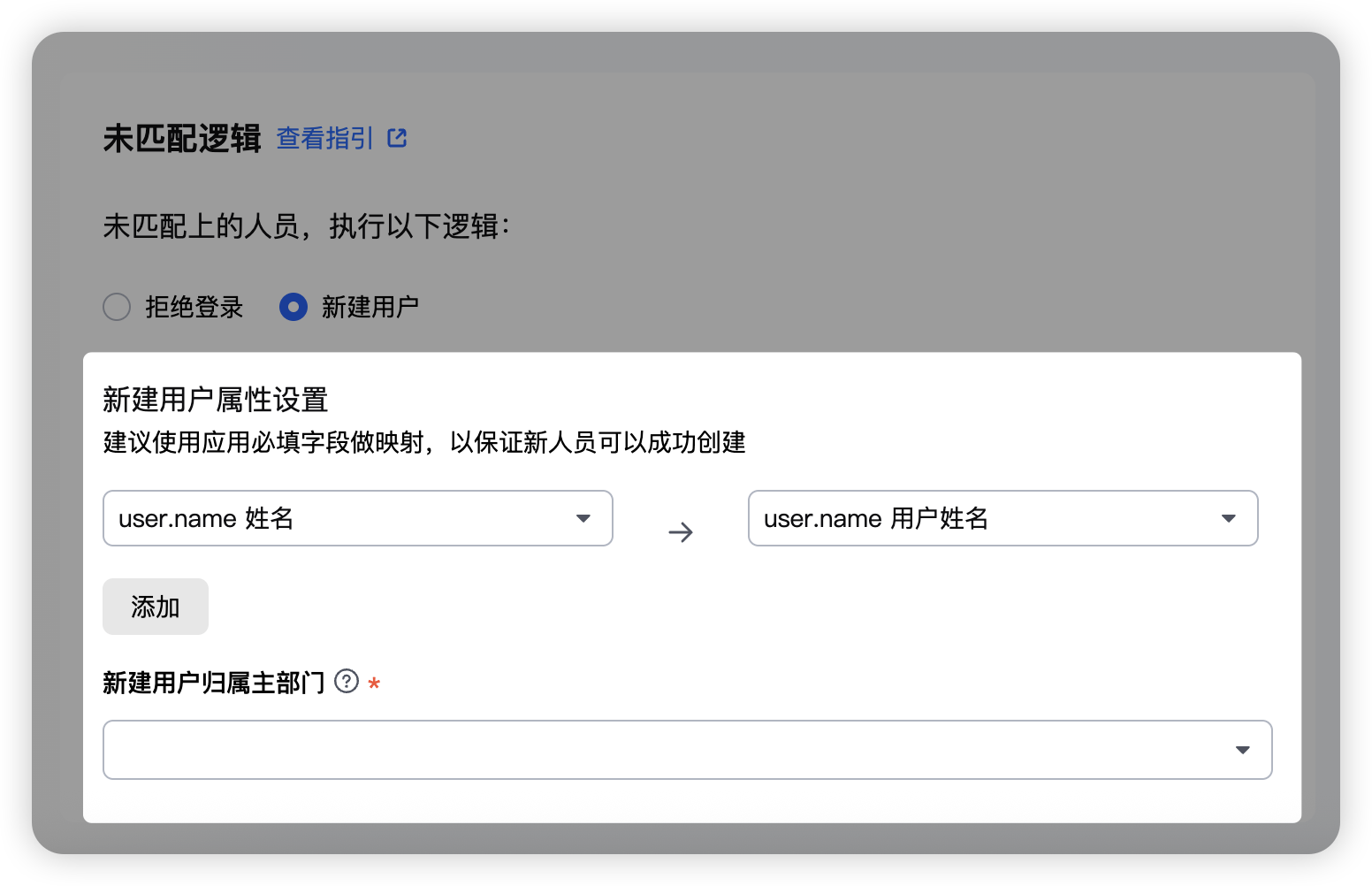Viewport: 1372px width, 886px height.
Task: Click the 拒绝登录 option label
Action: 194,307
